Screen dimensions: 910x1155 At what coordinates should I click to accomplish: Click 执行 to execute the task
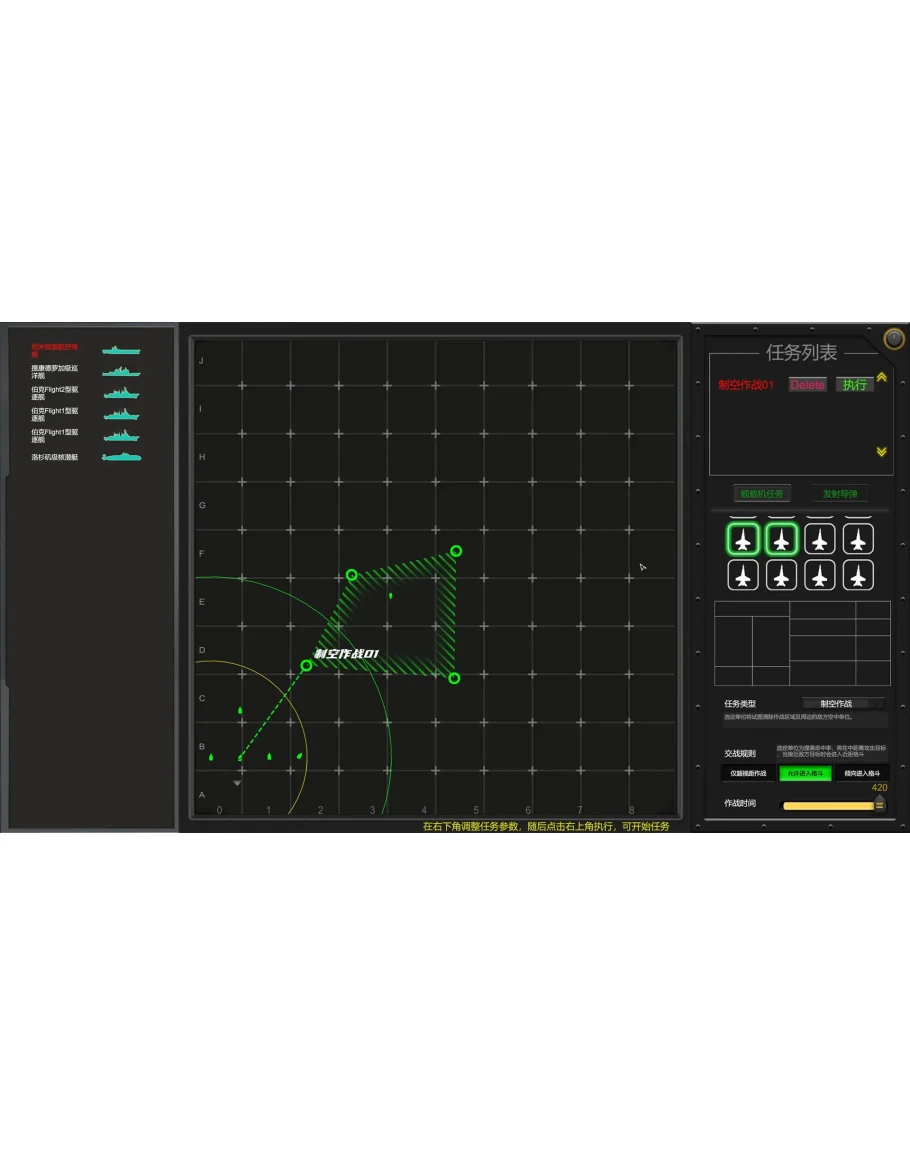pyautogui.click(x=855, y=385)
